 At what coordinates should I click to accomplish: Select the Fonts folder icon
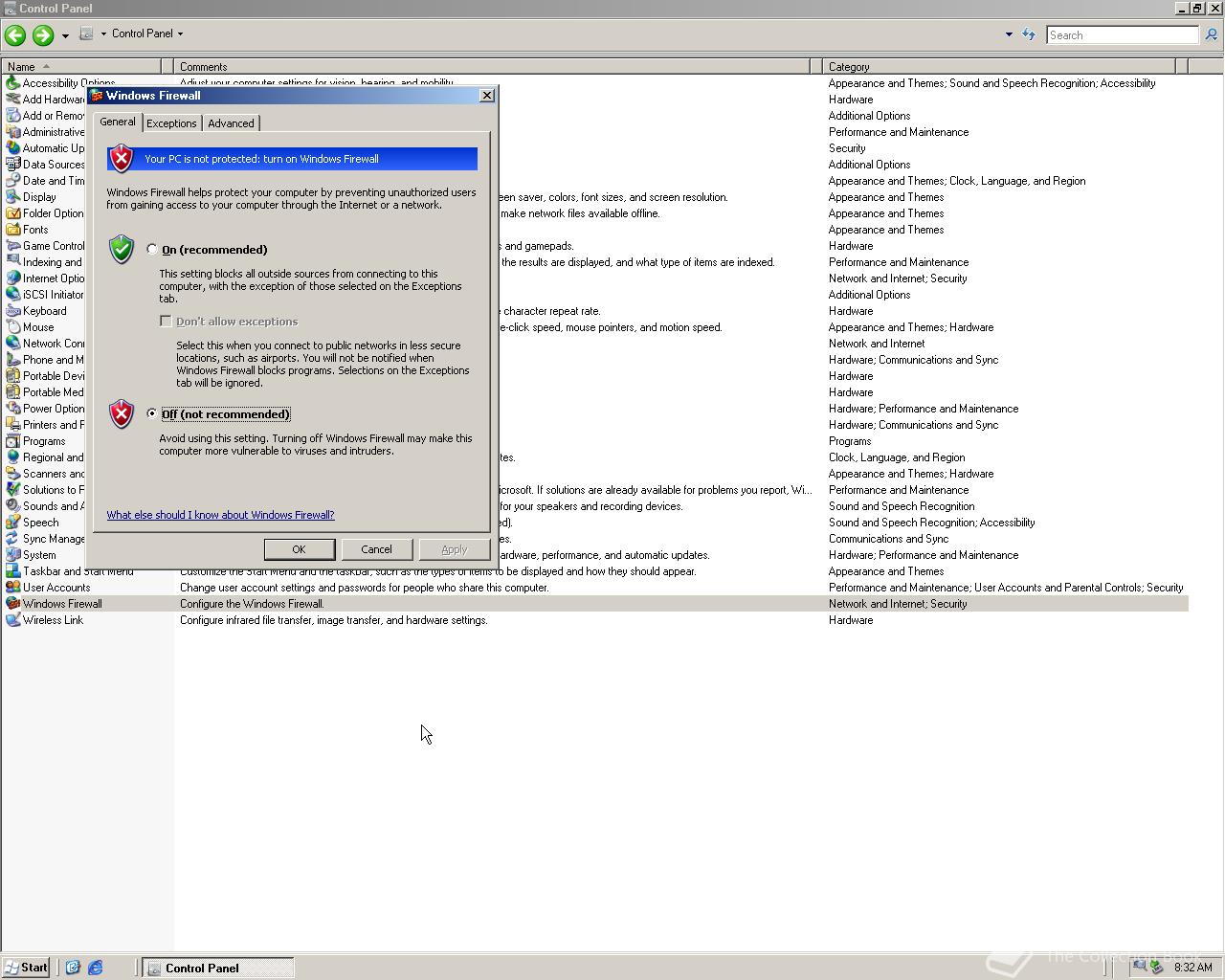pos(13,230)
